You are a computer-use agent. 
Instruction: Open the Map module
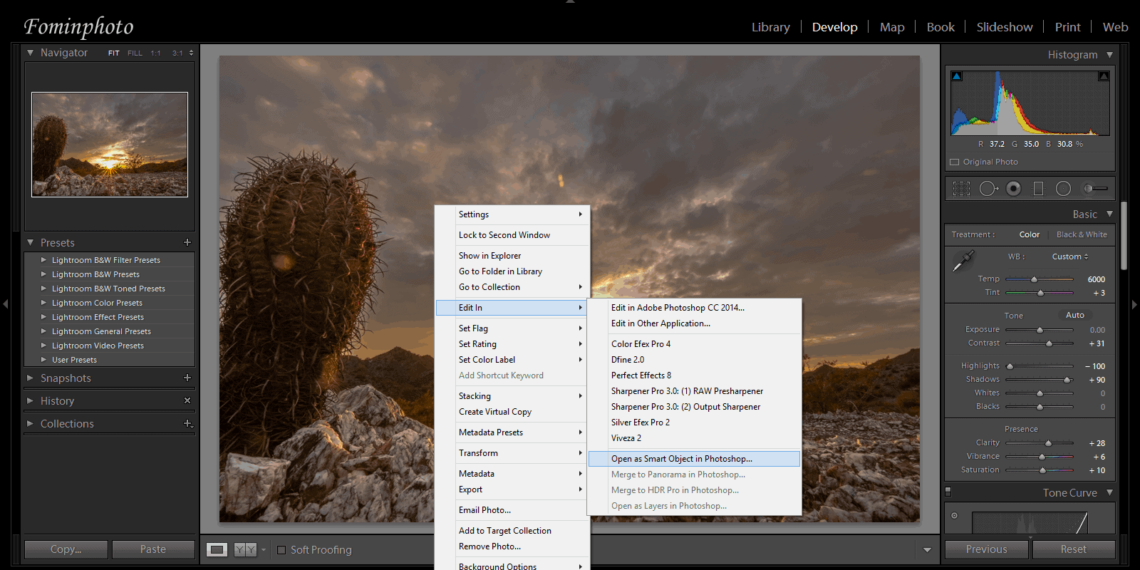(891, 27)
